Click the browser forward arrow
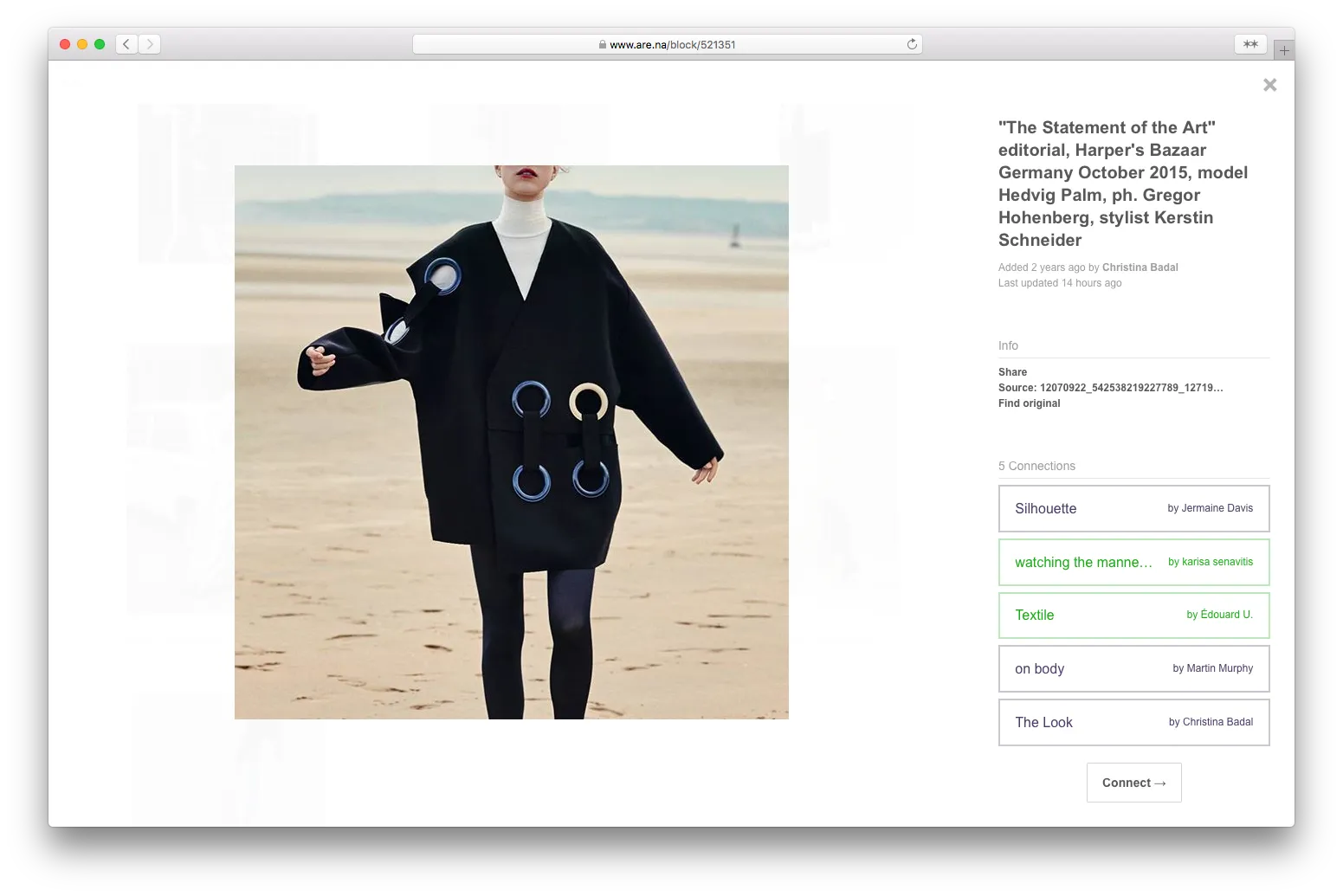This screenshot has height=896, width=1343. (x=150, y=44)
